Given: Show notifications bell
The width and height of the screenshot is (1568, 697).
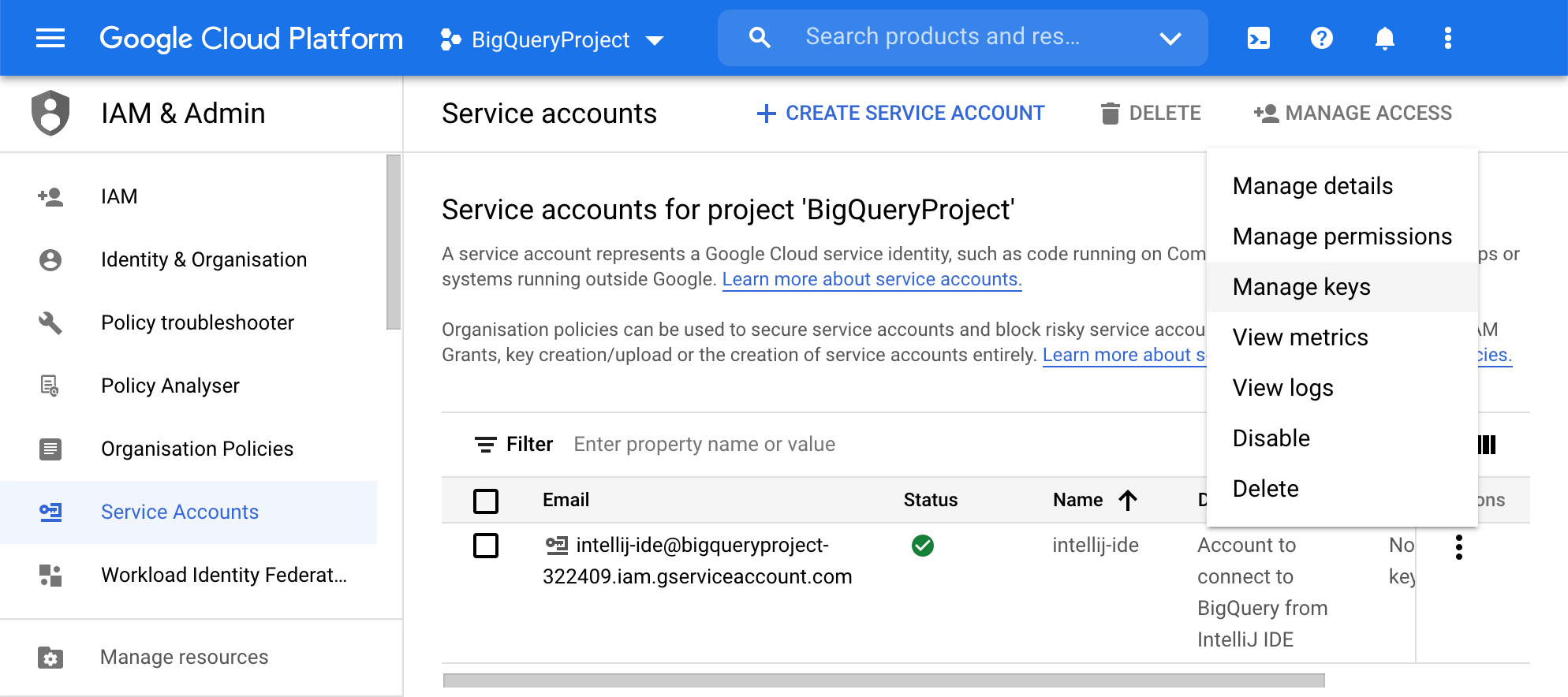Looking at the screenshot, I should tap(1384, 38).
